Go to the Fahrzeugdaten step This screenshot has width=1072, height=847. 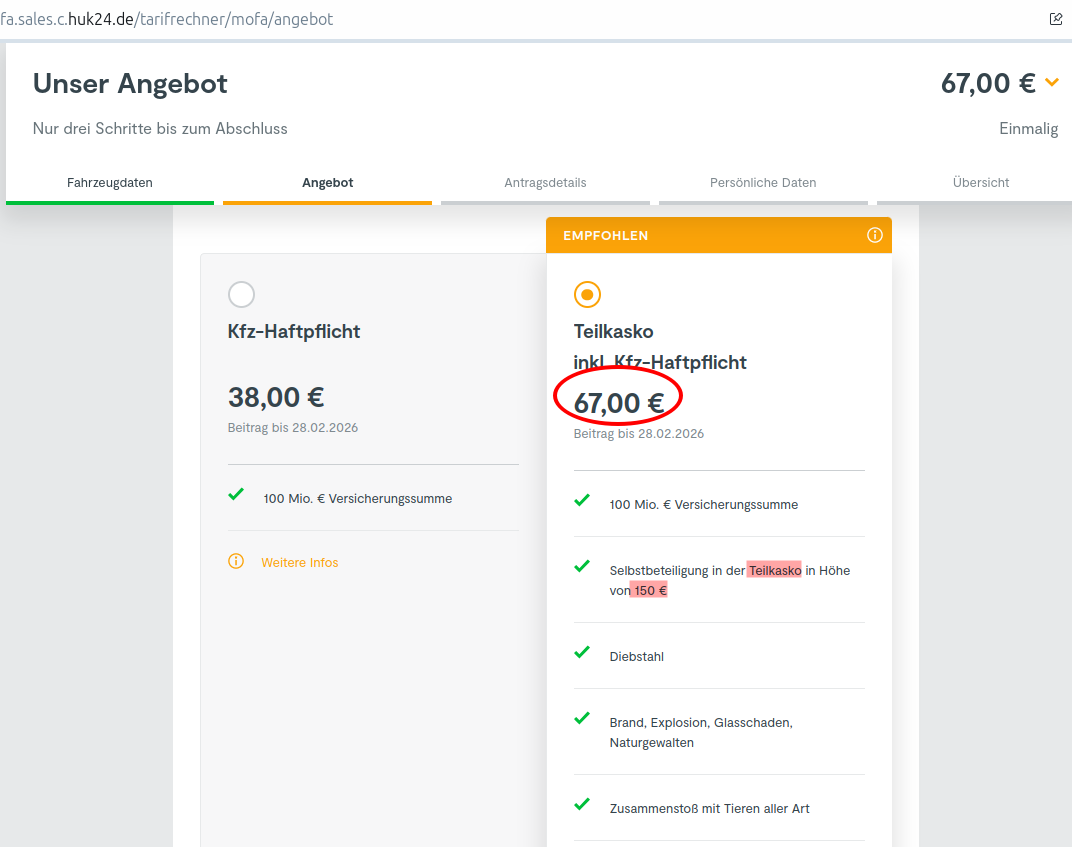[x=110, y=183]
